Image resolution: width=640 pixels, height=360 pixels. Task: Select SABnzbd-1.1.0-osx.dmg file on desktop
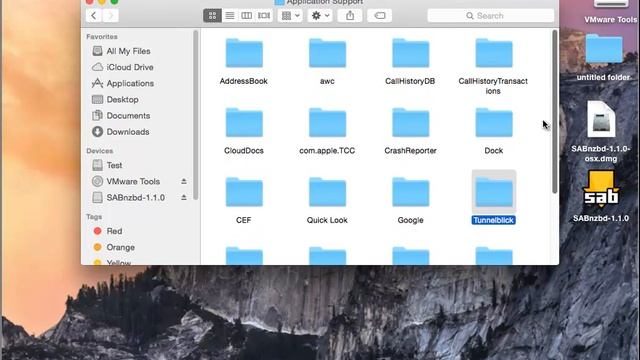601,120
